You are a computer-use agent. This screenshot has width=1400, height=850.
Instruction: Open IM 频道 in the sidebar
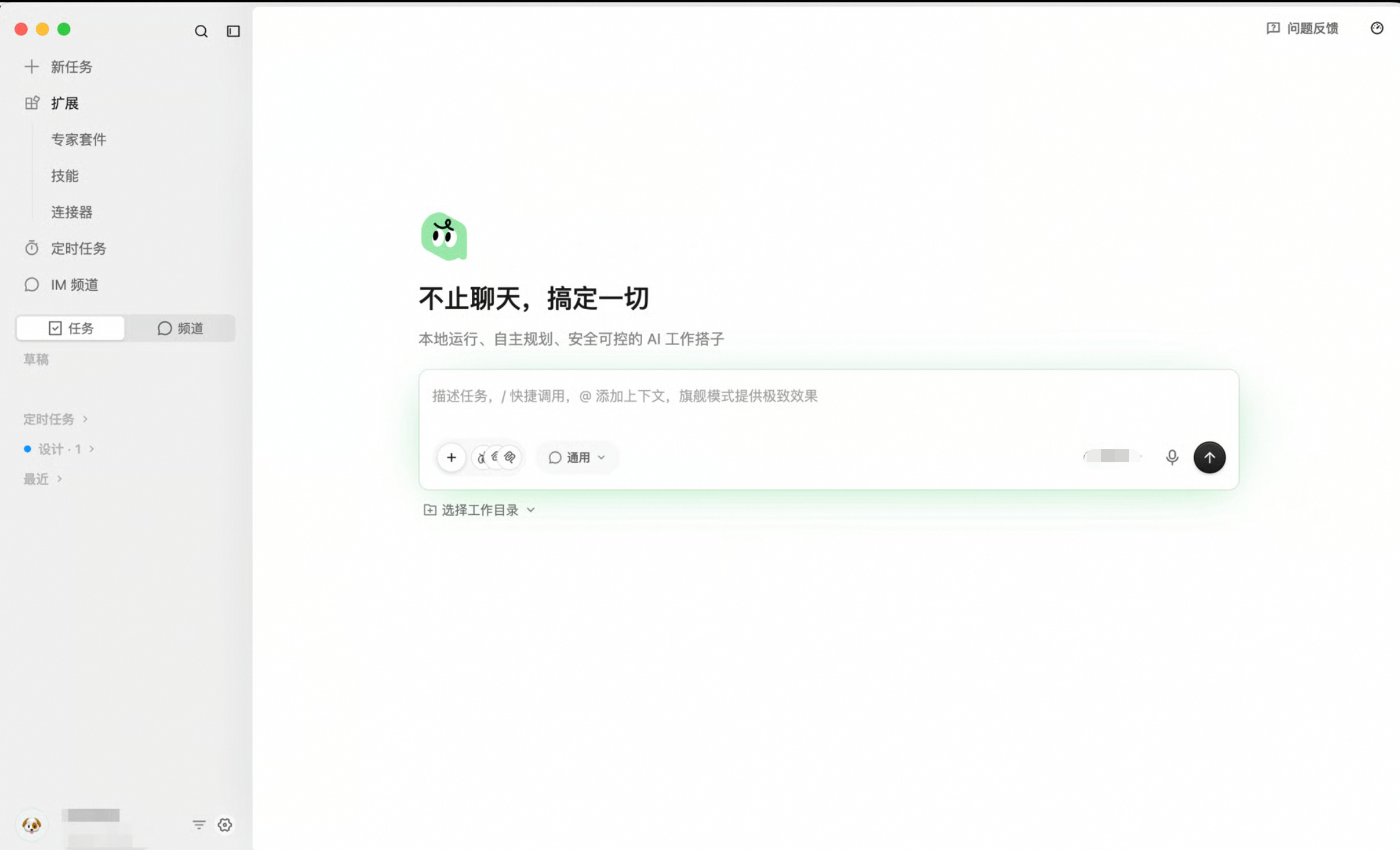click(x=74, y=284)
